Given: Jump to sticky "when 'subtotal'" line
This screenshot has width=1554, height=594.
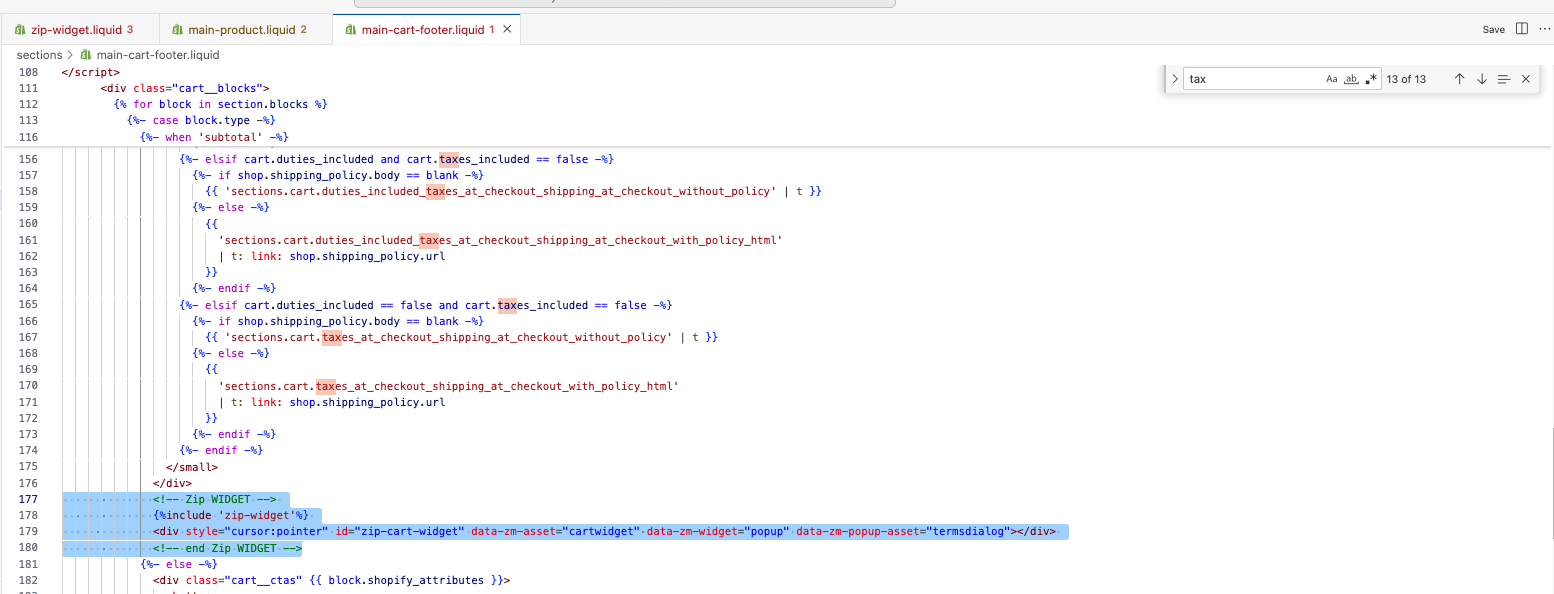Looking at the screenshot, I should (x=214, y=137).
